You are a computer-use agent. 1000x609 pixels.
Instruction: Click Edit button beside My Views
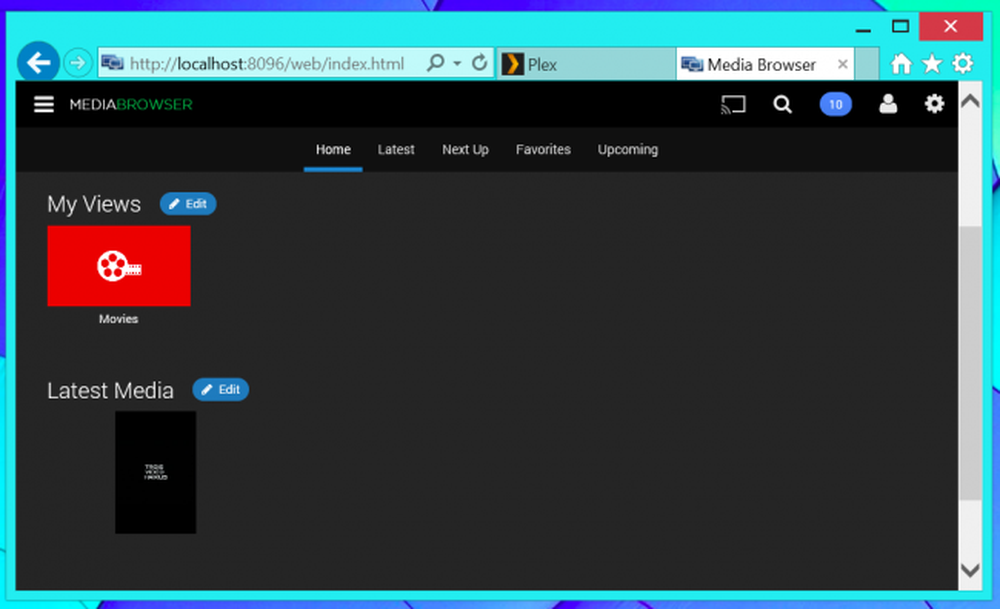pos(188,204)
